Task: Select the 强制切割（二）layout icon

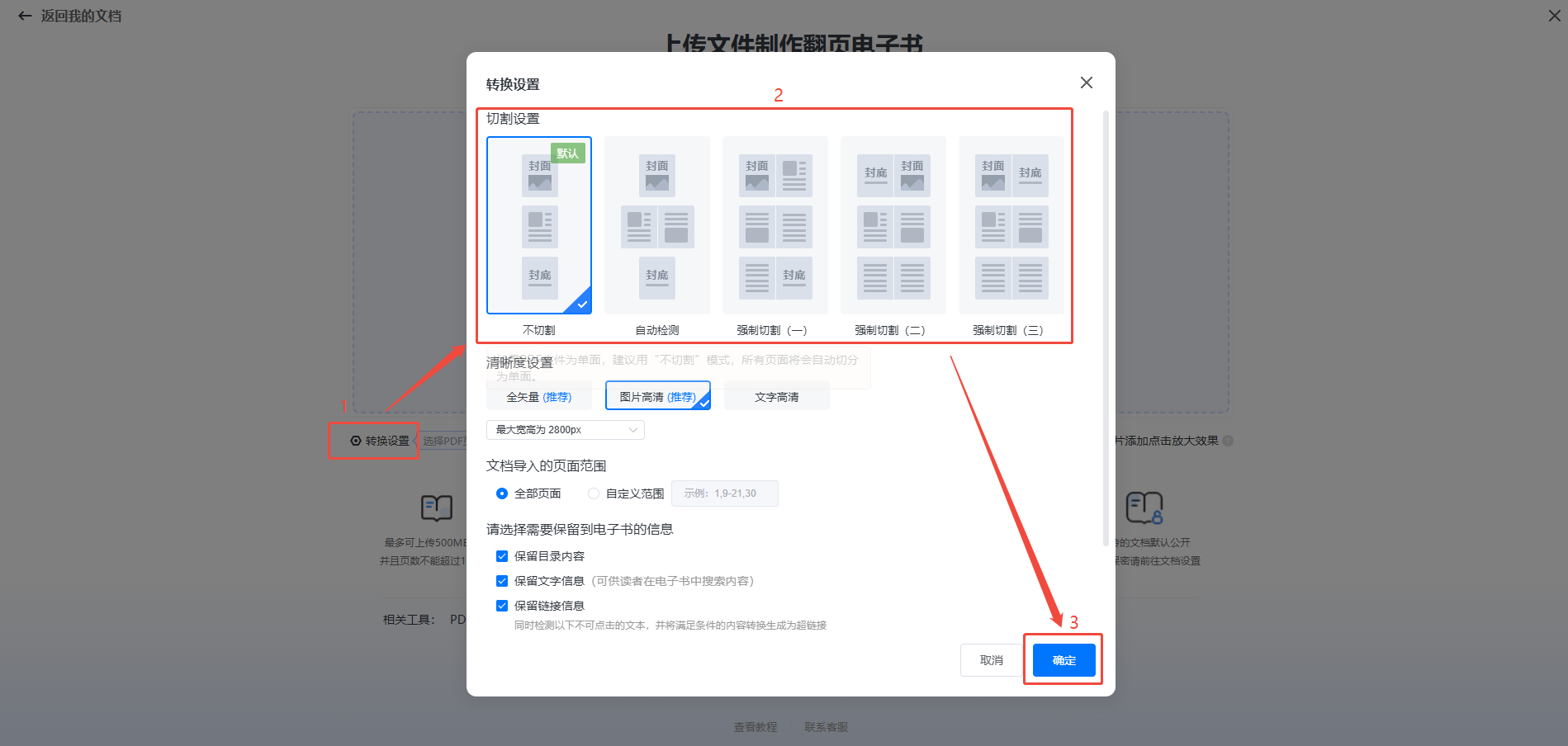Action: click(x=893, y=225)
